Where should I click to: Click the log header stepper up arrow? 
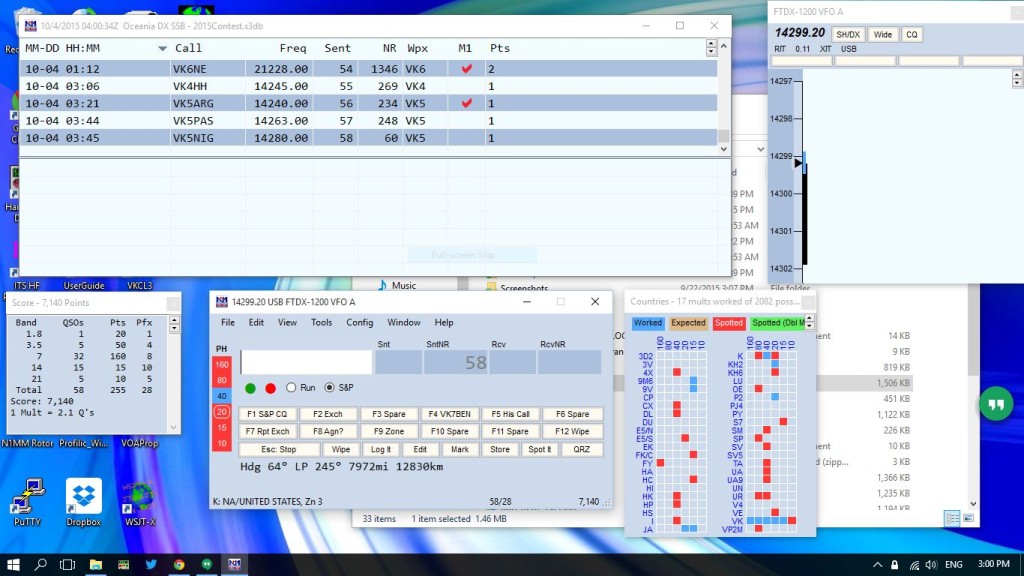click(x=711, y=44)
